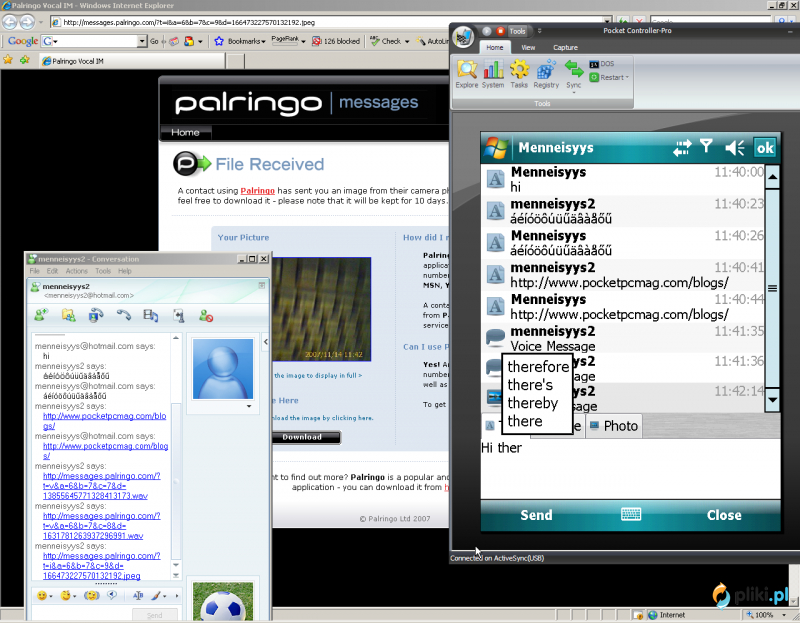The image size is (800, 623).
Task: Open Palringo link in File Received text
Action: [257, 191]
